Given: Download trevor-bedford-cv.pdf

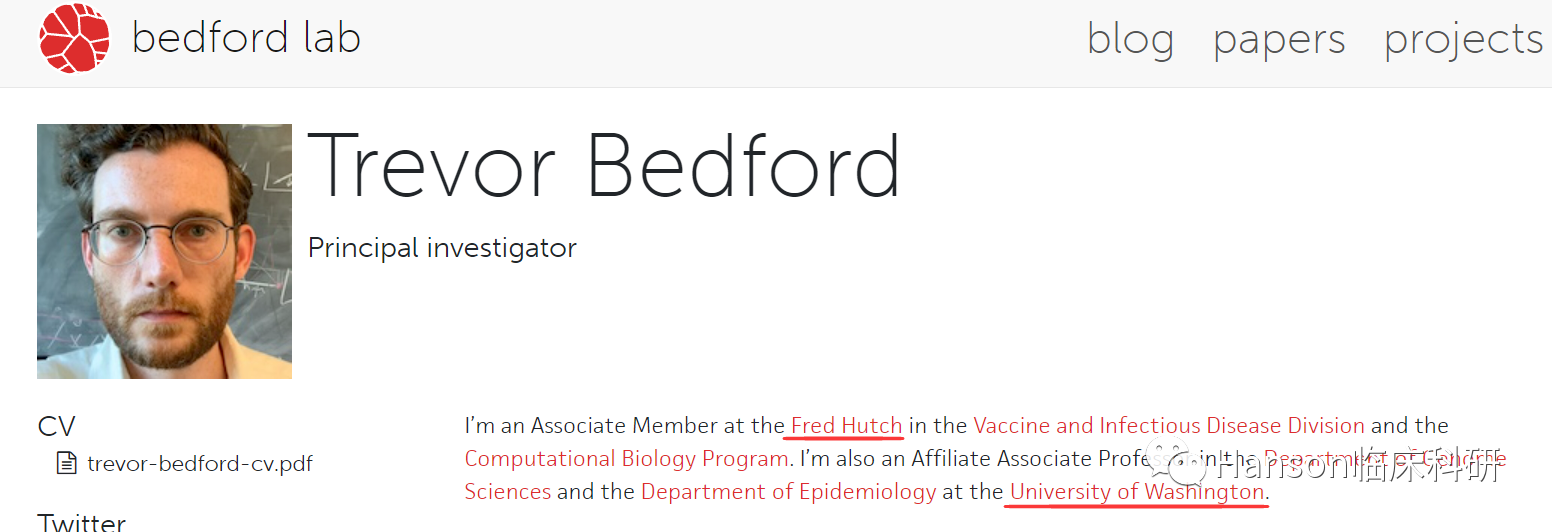Looking at the screenshot, I should [x=200, y=464].
